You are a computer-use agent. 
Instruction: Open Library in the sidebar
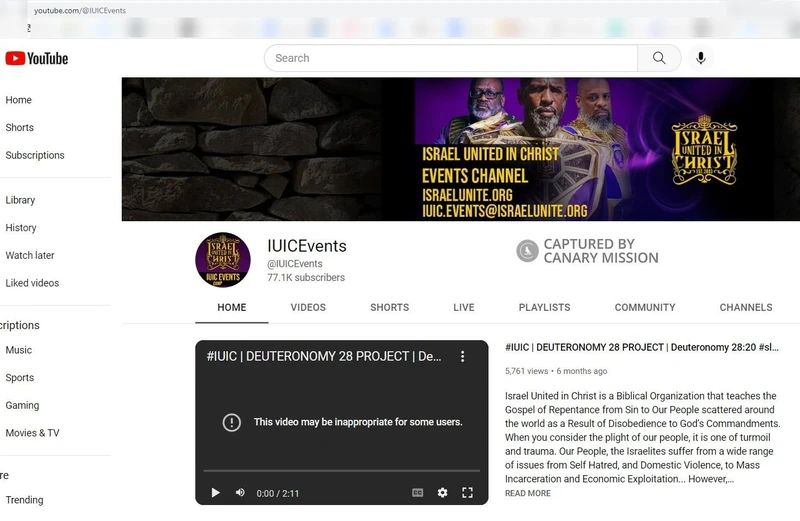click(x=20, y=200)
